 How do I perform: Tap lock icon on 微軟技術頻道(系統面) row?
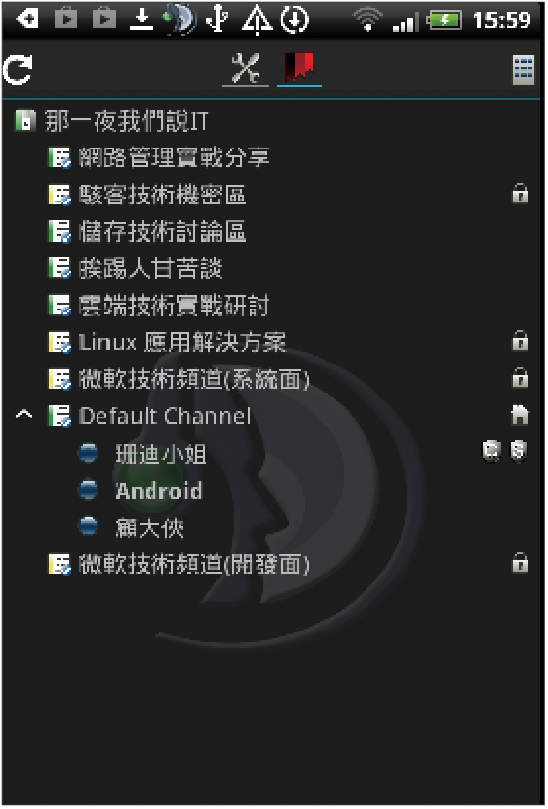[520, 378]
